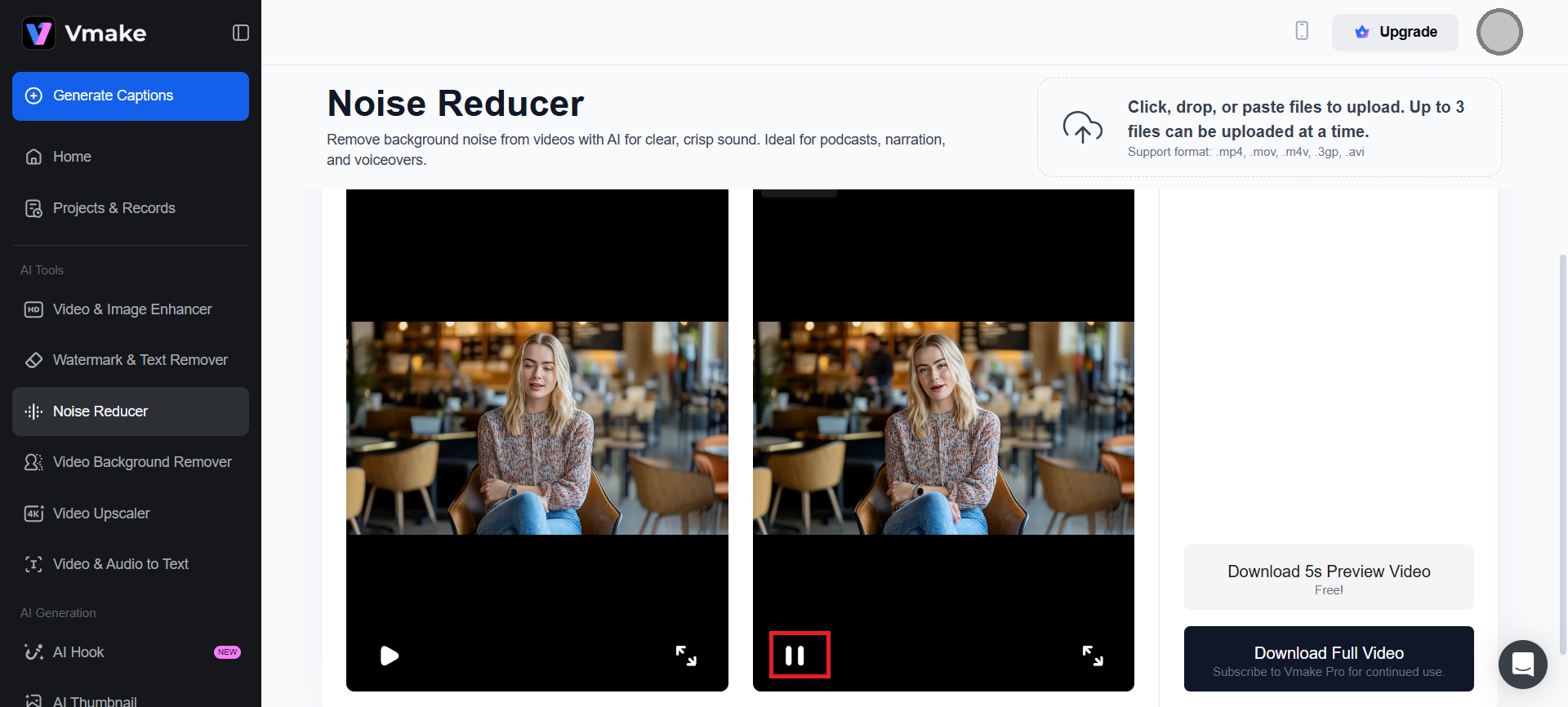The height and width of the screenshot is (707, 1568).
Task: Download 5s Preview Video
Action: pyautogui.click(x=1329, y=578)
